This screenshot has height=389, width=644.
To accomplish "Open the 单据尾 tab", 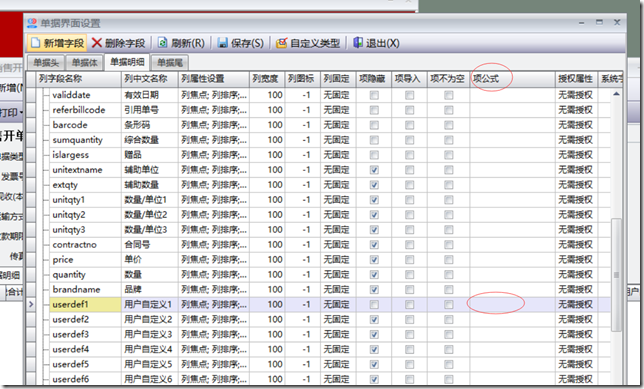I will click(x=170, y=63).
